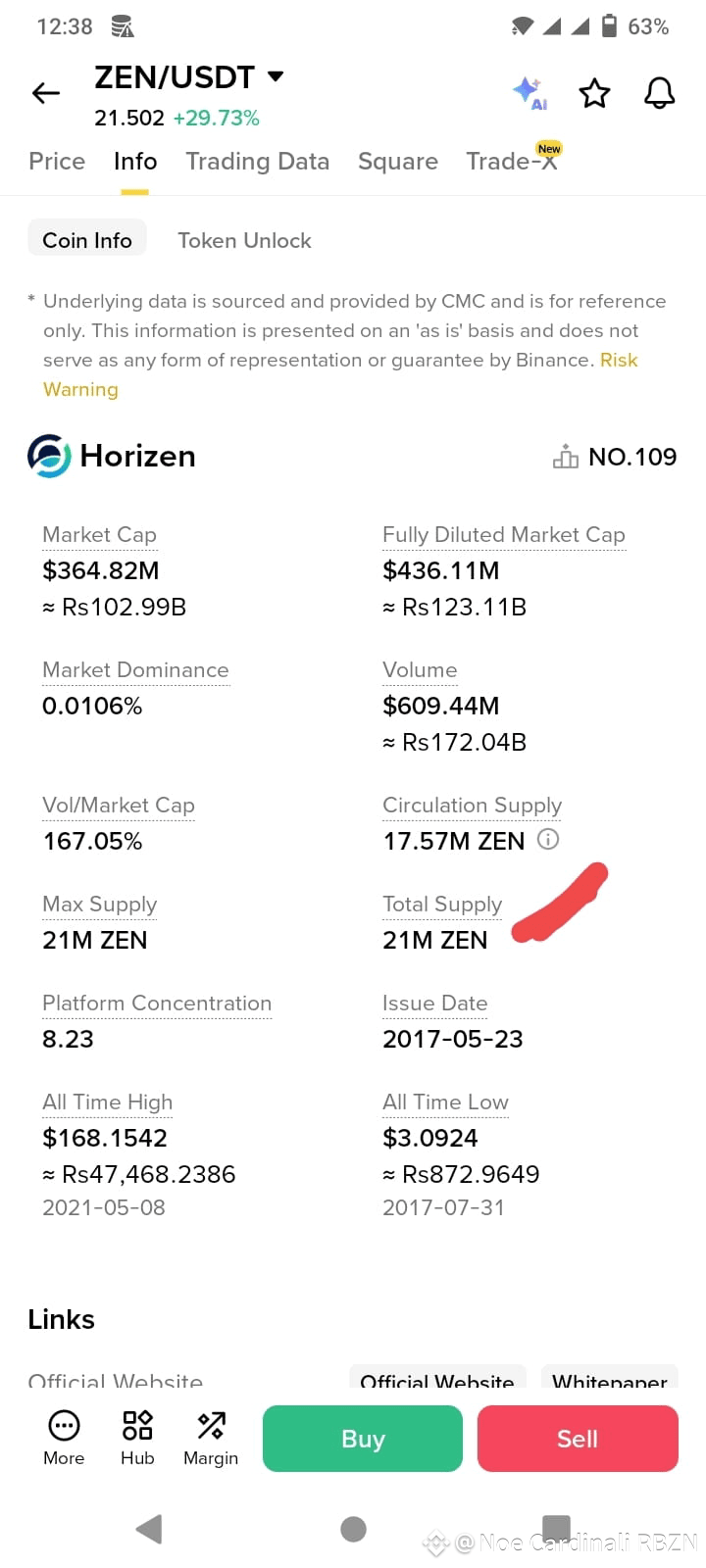
Task: Tap the green Buy button
Action: tap(363, 1439)
